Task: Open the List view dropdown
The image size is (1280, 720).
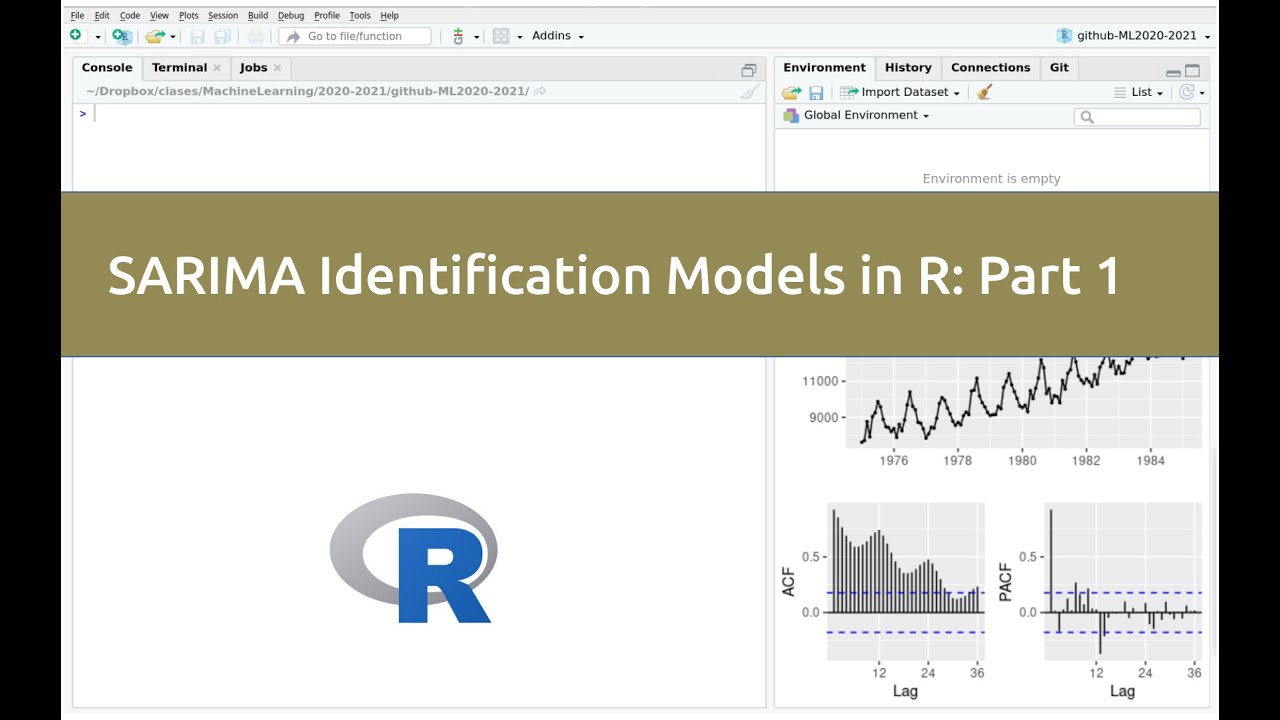Action: (1139, 92)
